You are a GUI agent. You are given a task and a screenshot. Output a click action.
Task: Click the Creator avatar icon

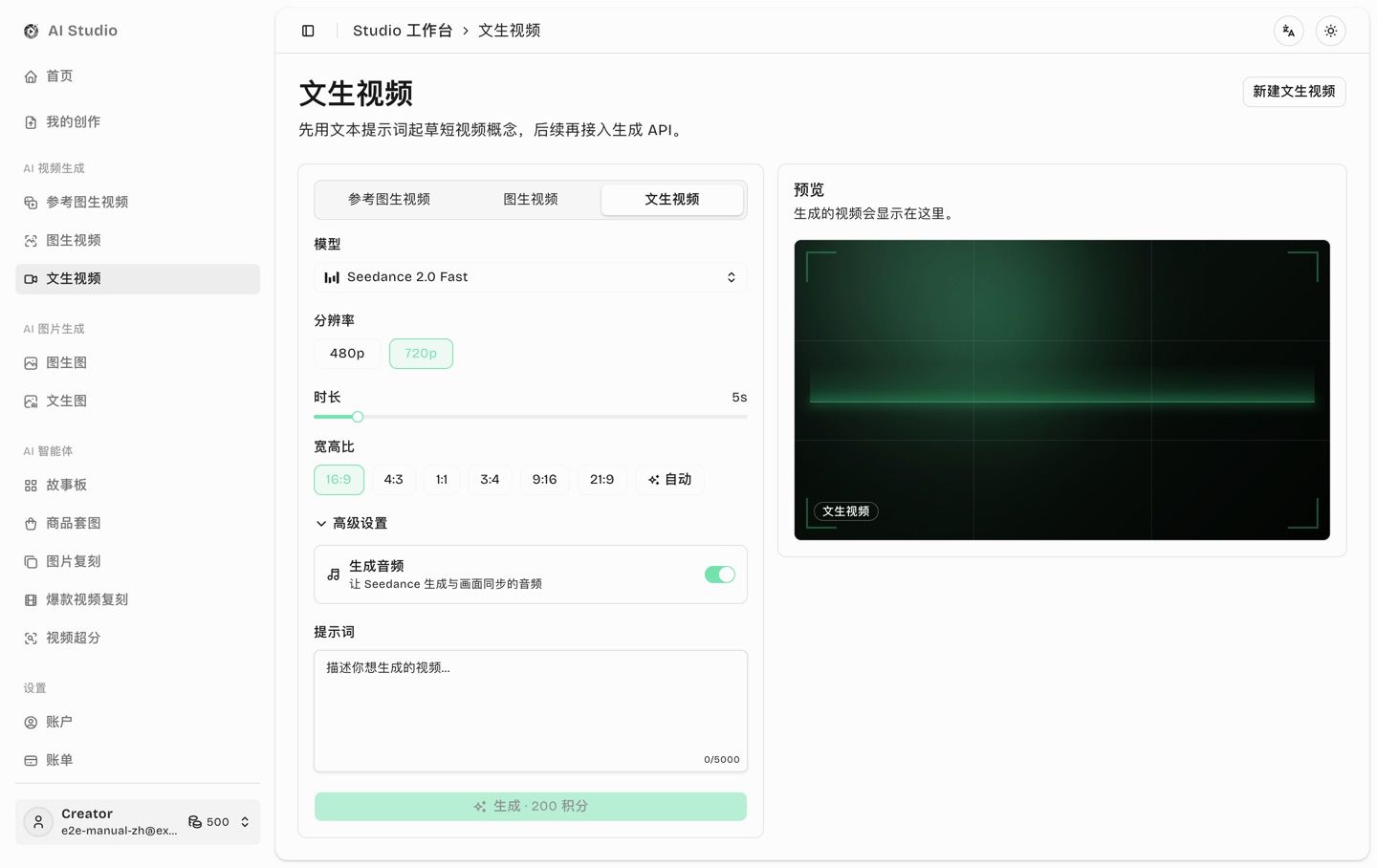tap(38, 822)
